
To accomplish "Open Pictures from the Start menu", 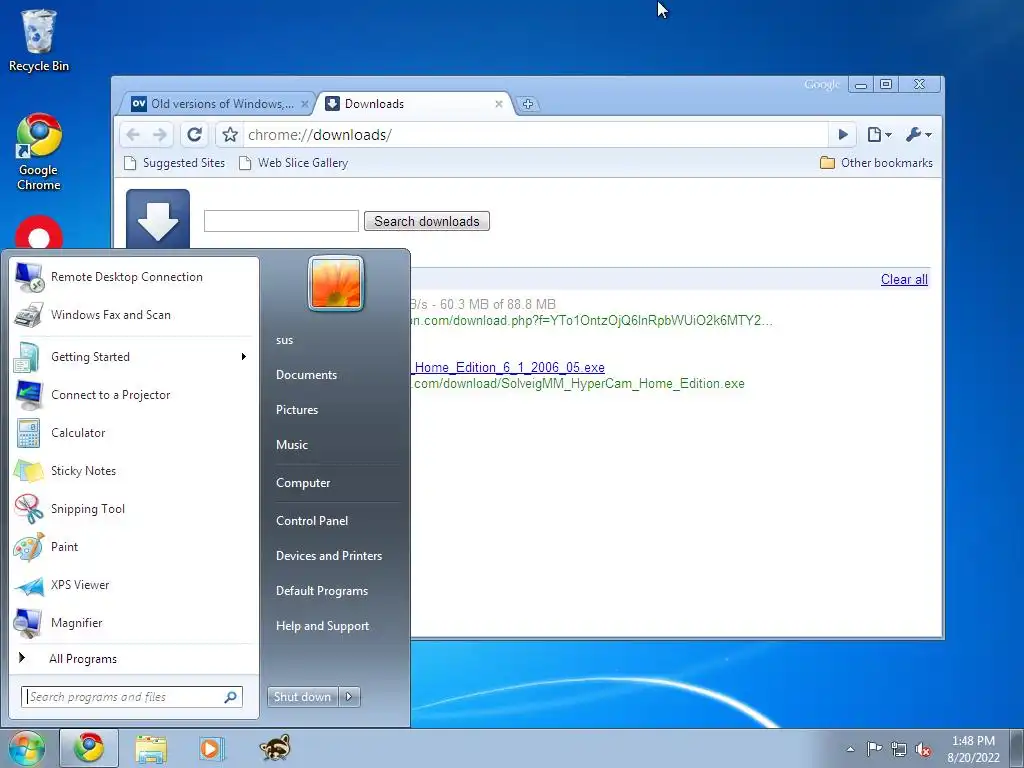I will coord(296,410).
